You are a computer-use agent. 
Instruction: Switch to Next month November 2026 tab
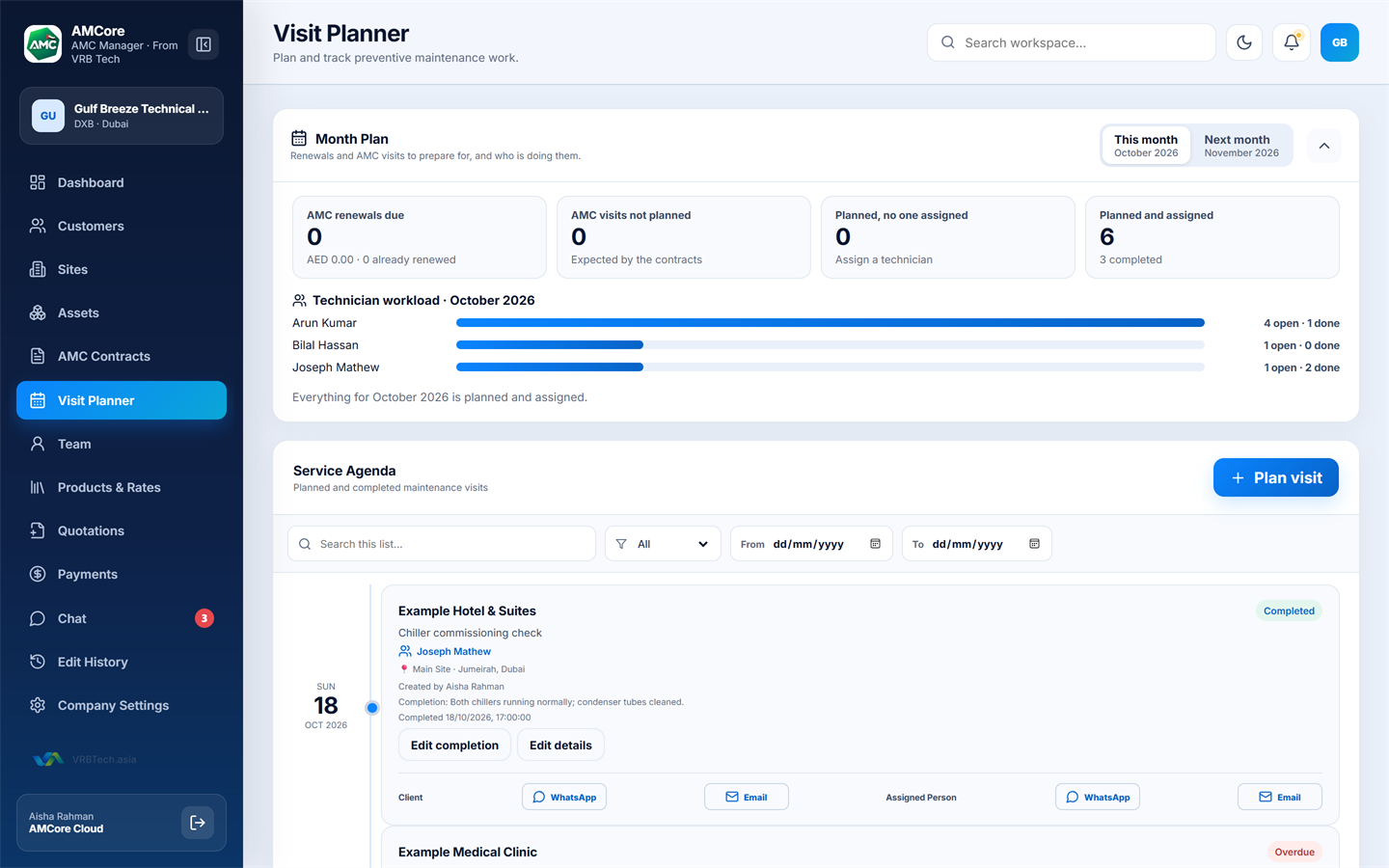1241,146
